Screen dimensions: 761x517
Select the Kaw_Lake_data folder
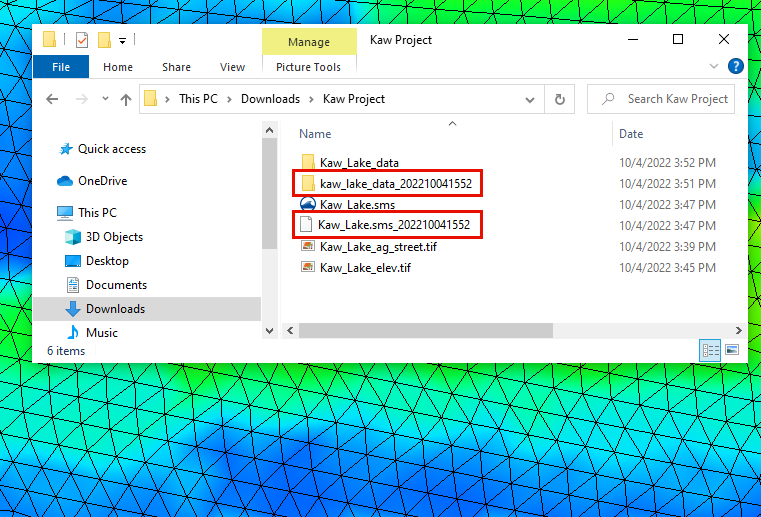pos(359,163)
